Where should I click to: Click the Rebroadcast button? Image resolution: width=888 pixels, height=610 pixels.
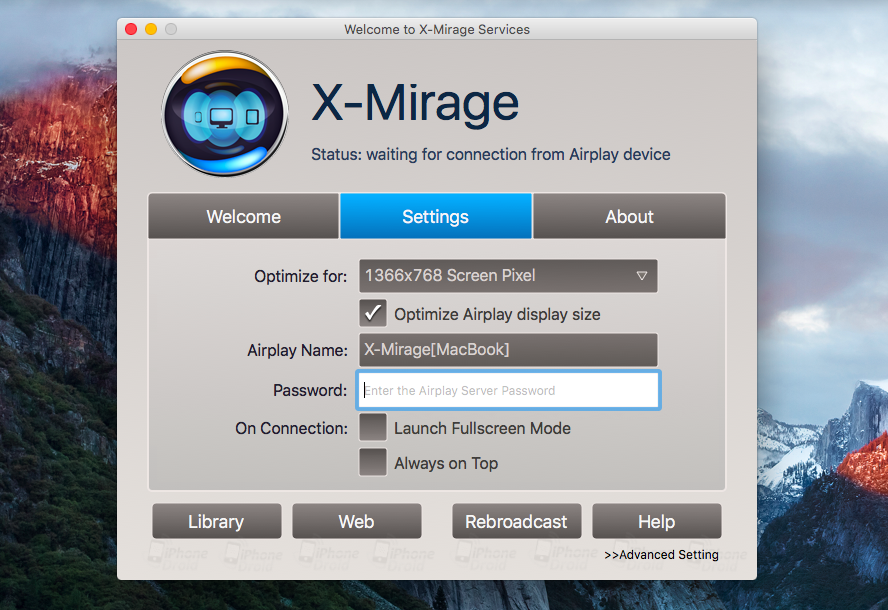516,521
